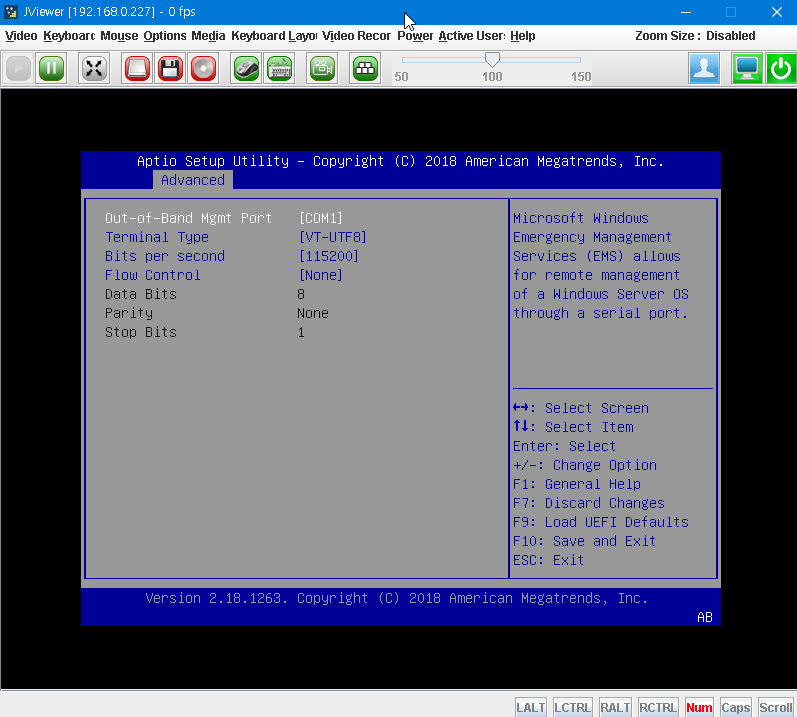The width and height of the screenshot is (797, 717).
Task: Click the Parity label
Action: coord(129,313)
